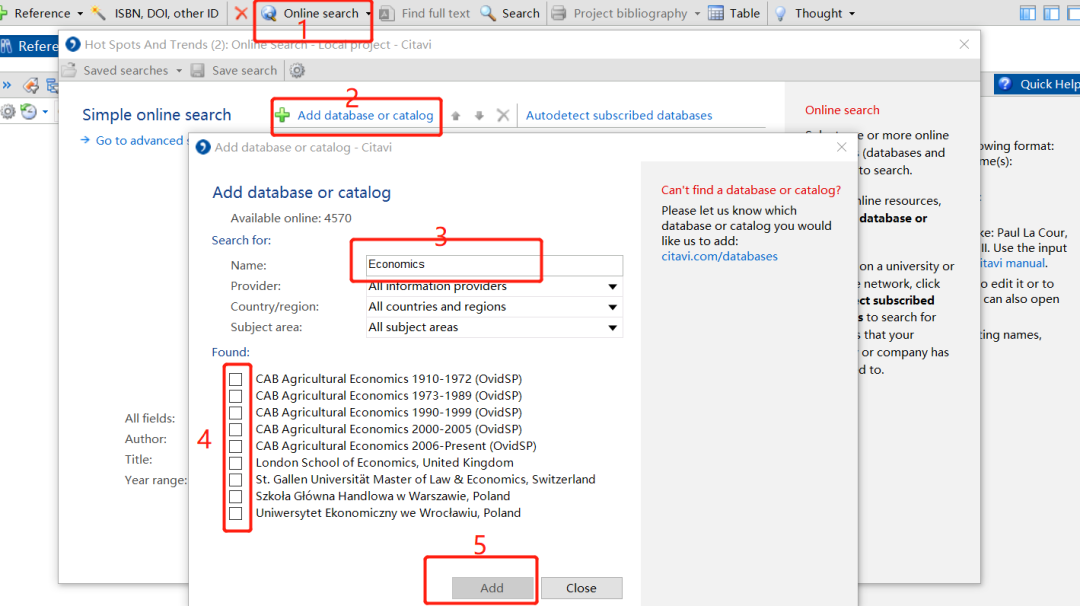Check Uniwersytet Ekonomiczny we Wrocławiu checkbox
Screen dimensions: 1080x606
coord(236,513)
